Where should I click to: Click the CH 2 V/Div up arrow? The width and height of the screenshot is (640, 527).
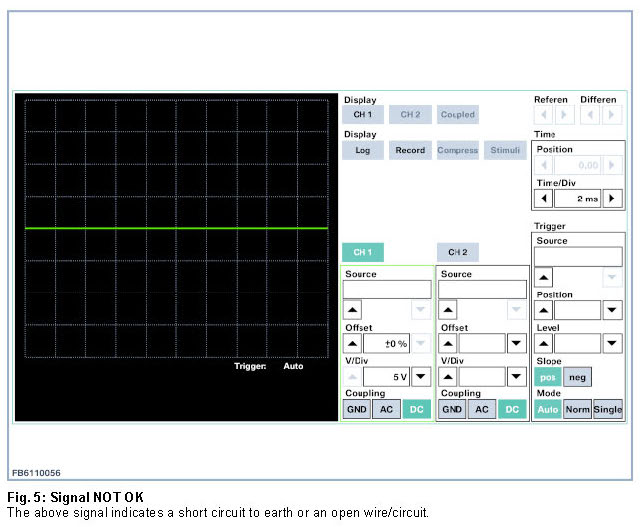(449, 377)
